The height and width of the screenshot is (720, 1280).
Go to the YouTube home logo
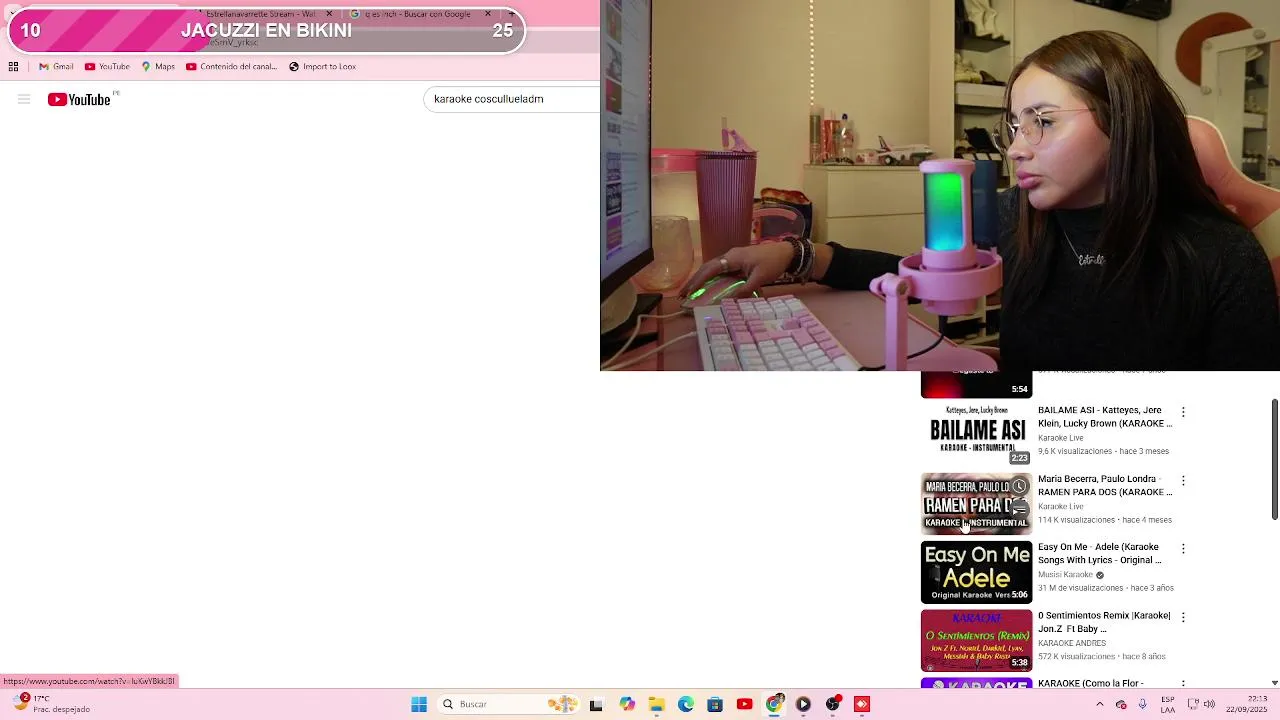point(79,99)
